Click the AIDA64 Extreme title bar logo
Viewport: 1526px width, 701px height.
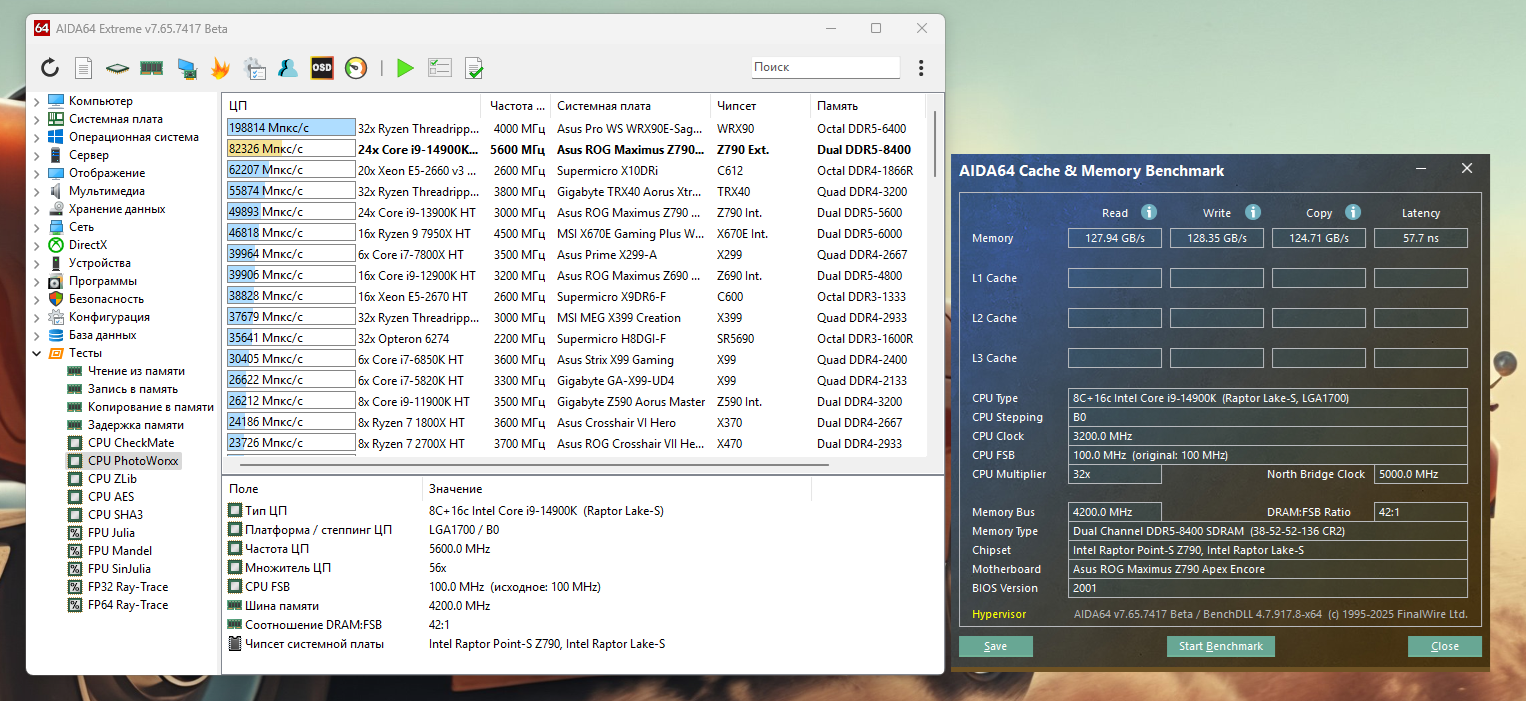[x=42, y=28]
